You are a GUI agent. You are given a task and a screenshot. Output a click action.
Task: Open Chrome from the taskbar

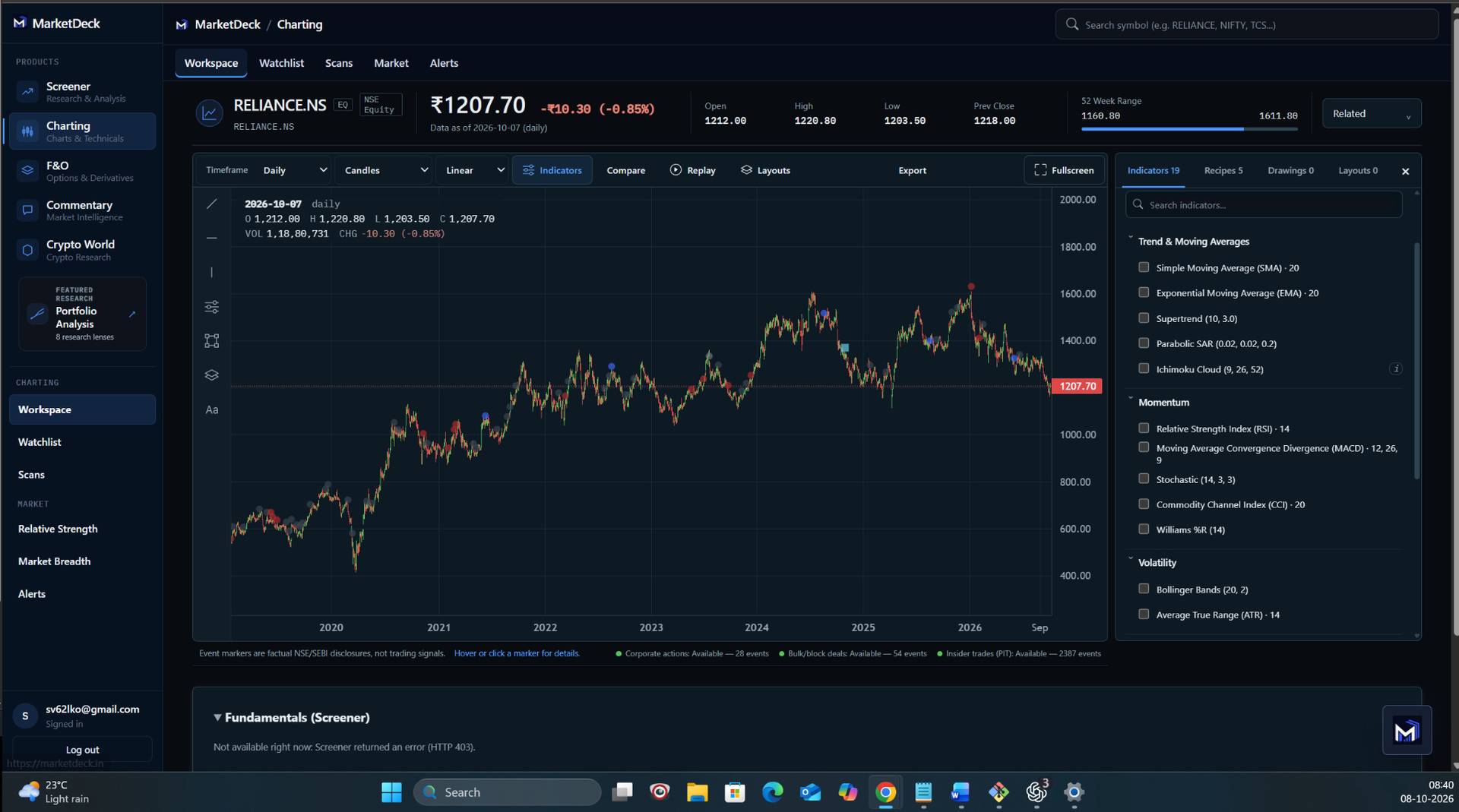coord(885,792)
